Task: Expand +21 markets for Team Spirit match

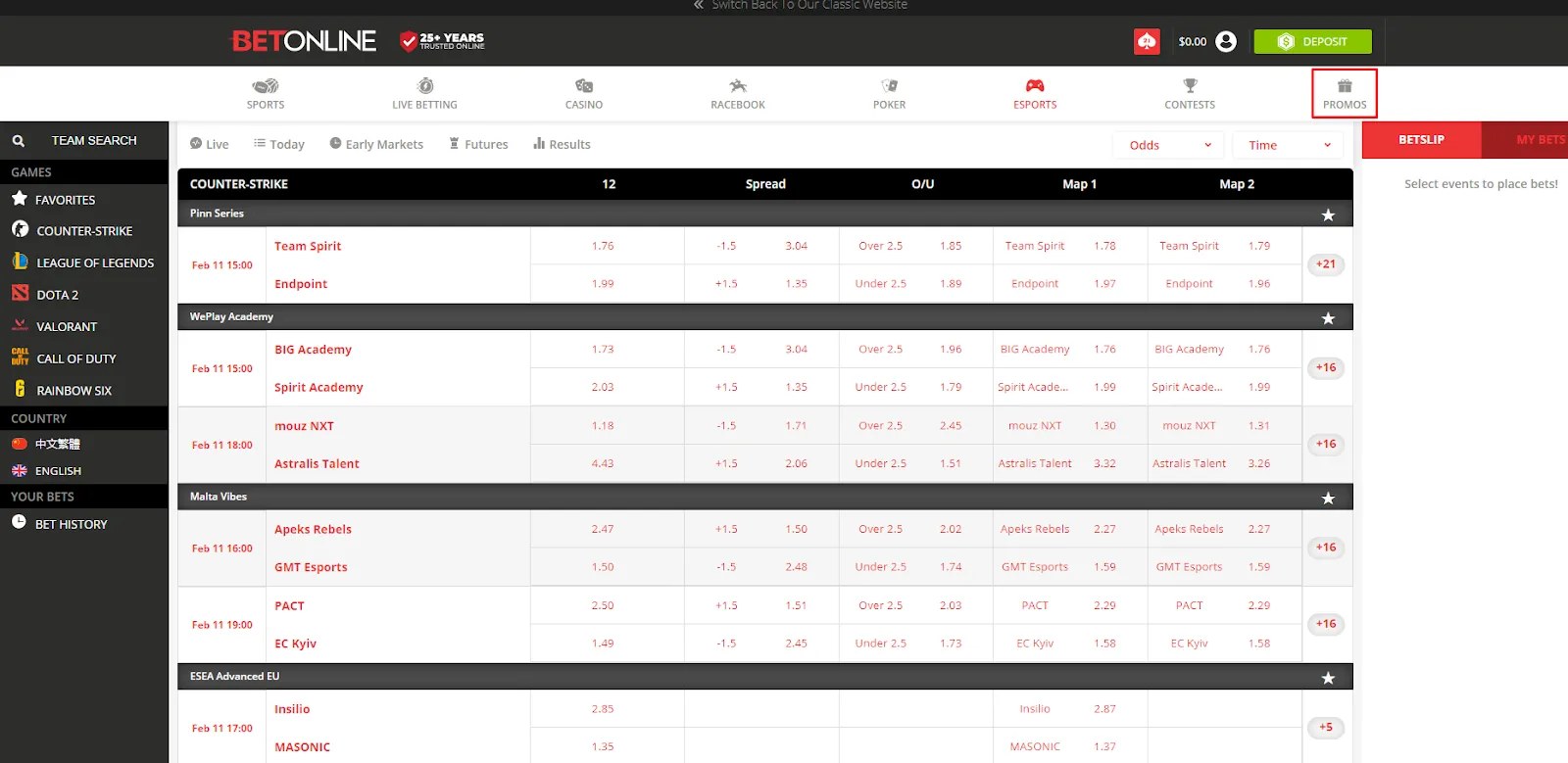Action: tap(1326, 264)
